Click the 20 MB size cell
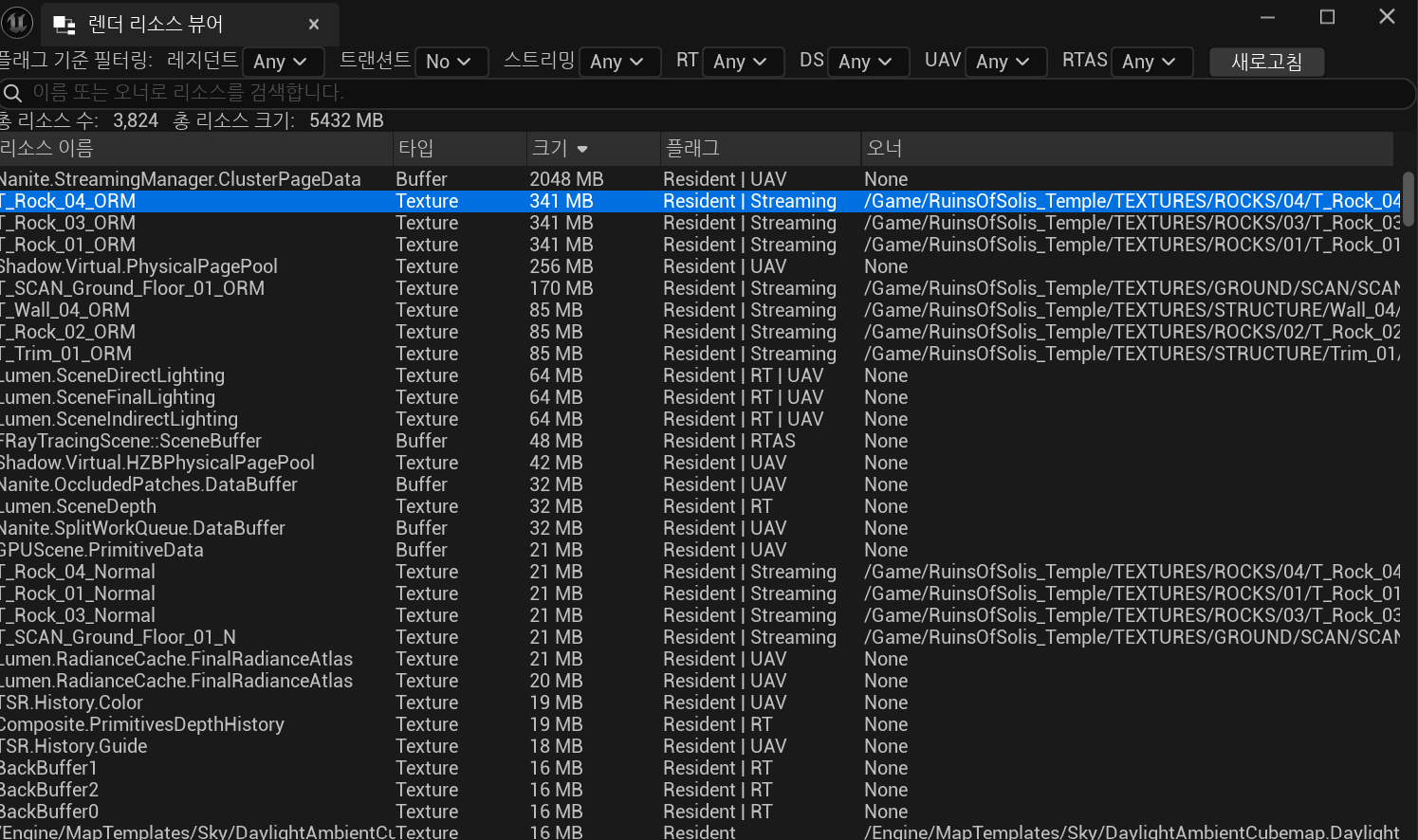This screenshot has height=840, width=1418. click(x=556, y=681)
